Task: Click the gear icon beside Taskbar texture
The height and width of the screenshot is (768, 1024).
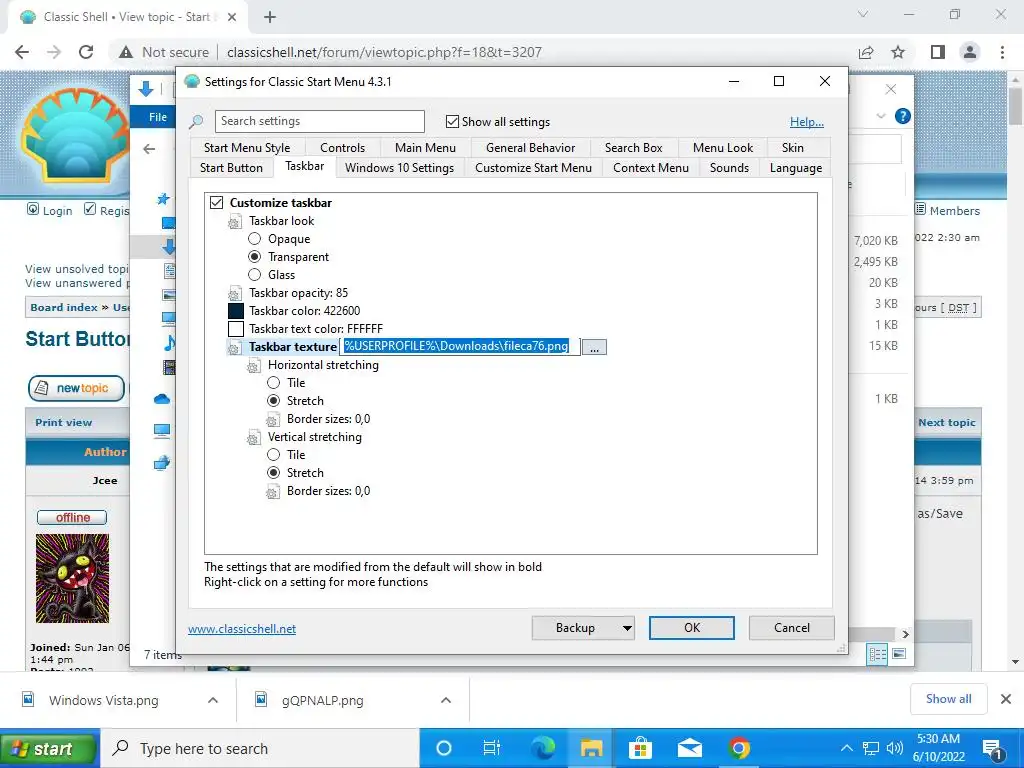Action: (234, 347)
